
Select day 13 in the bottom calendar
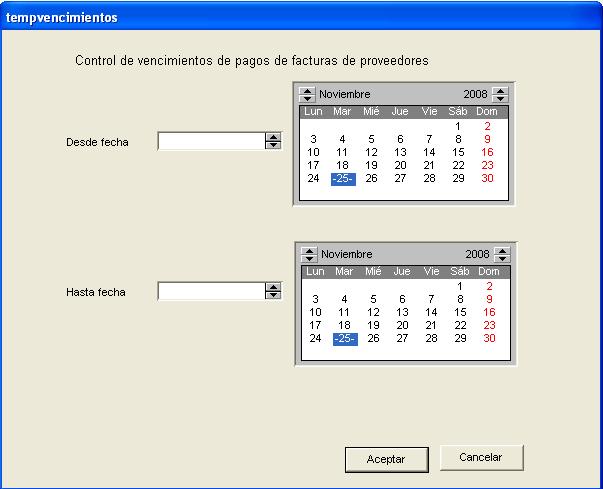(402, 312)
